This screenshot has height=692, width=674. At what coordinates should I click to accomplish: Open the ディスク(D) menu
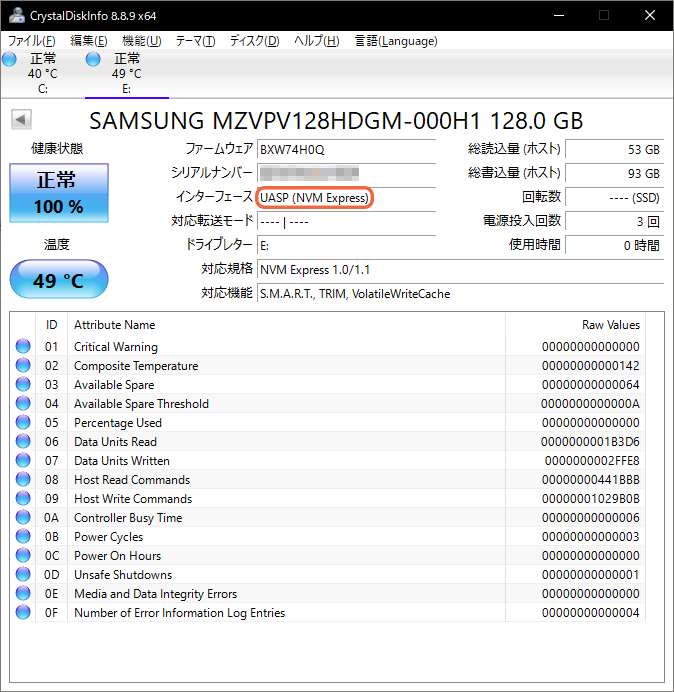(x=254, y=41)
